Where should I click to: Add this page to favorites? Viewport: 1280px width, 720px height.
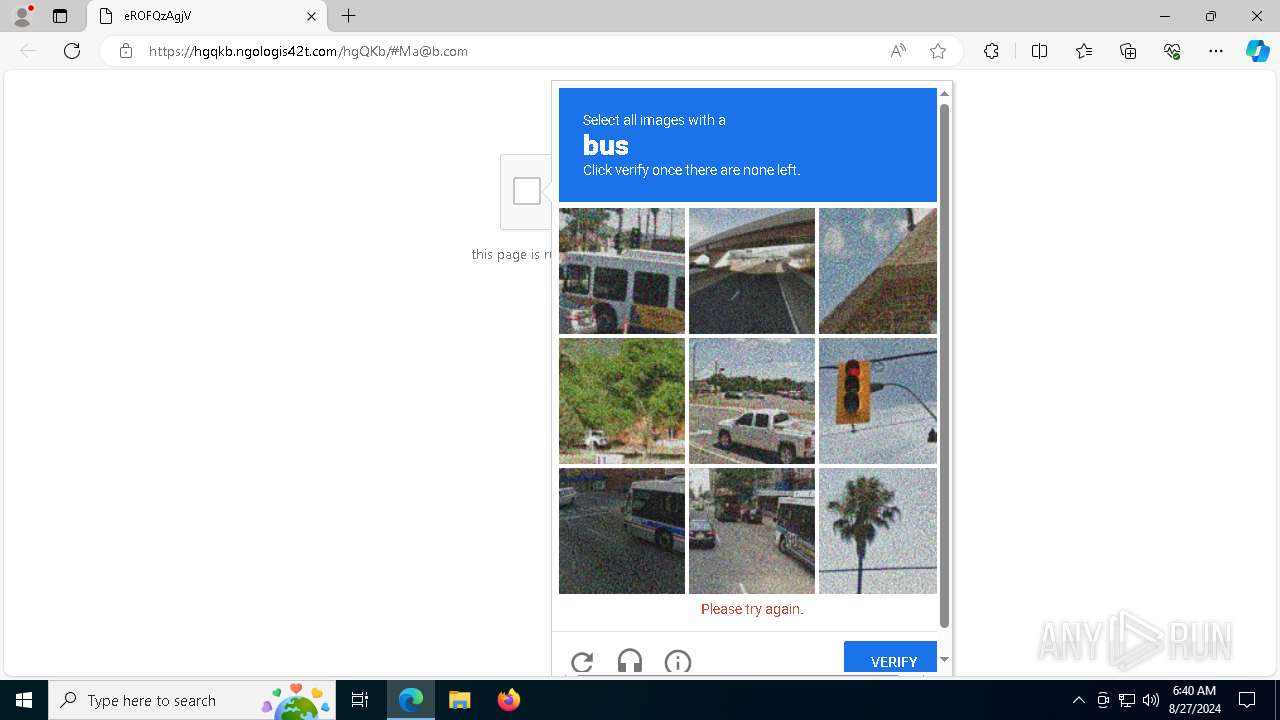(x=938, y=51)
